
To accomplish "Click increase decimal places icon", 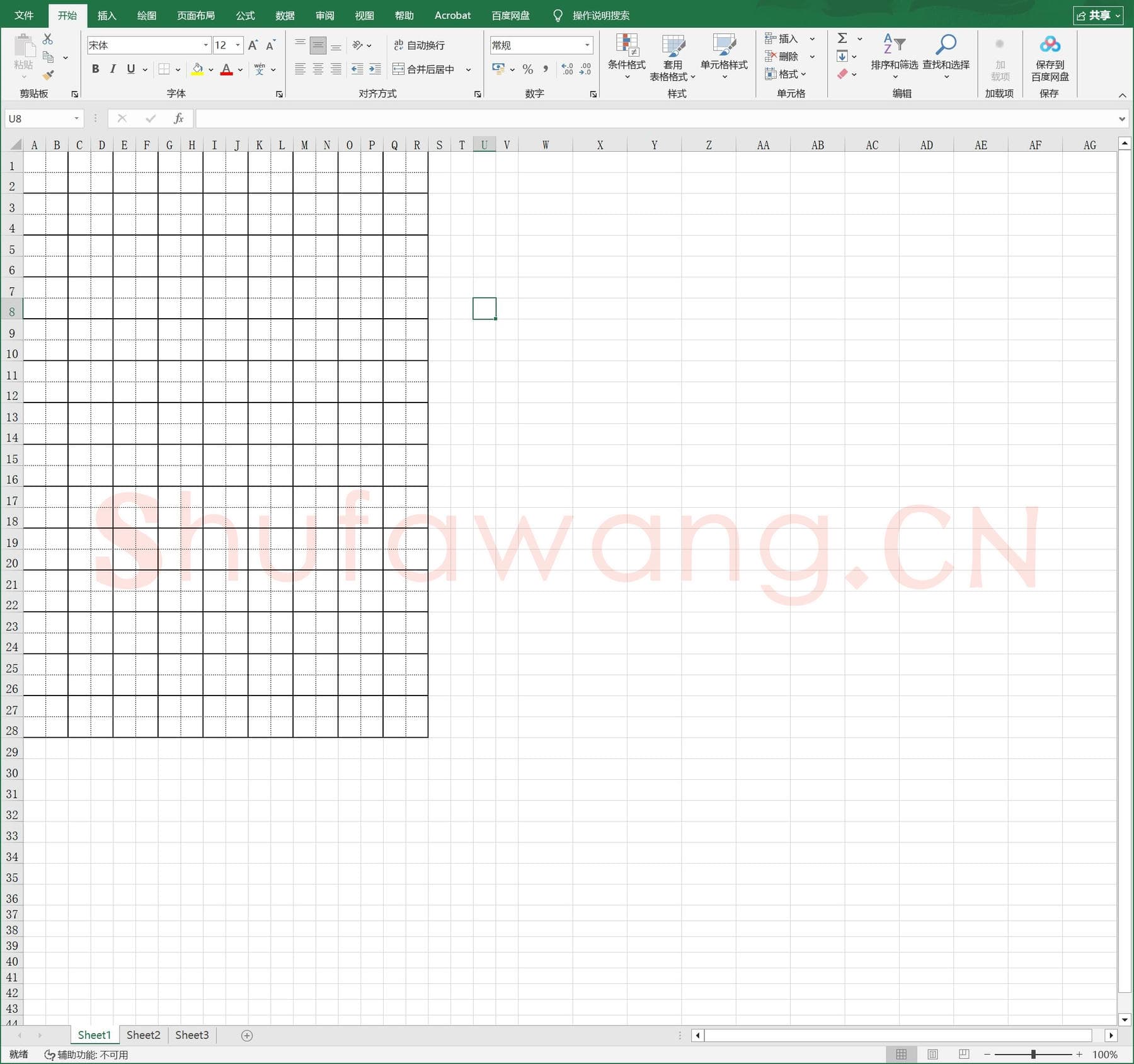I will [x=567, y=69].
